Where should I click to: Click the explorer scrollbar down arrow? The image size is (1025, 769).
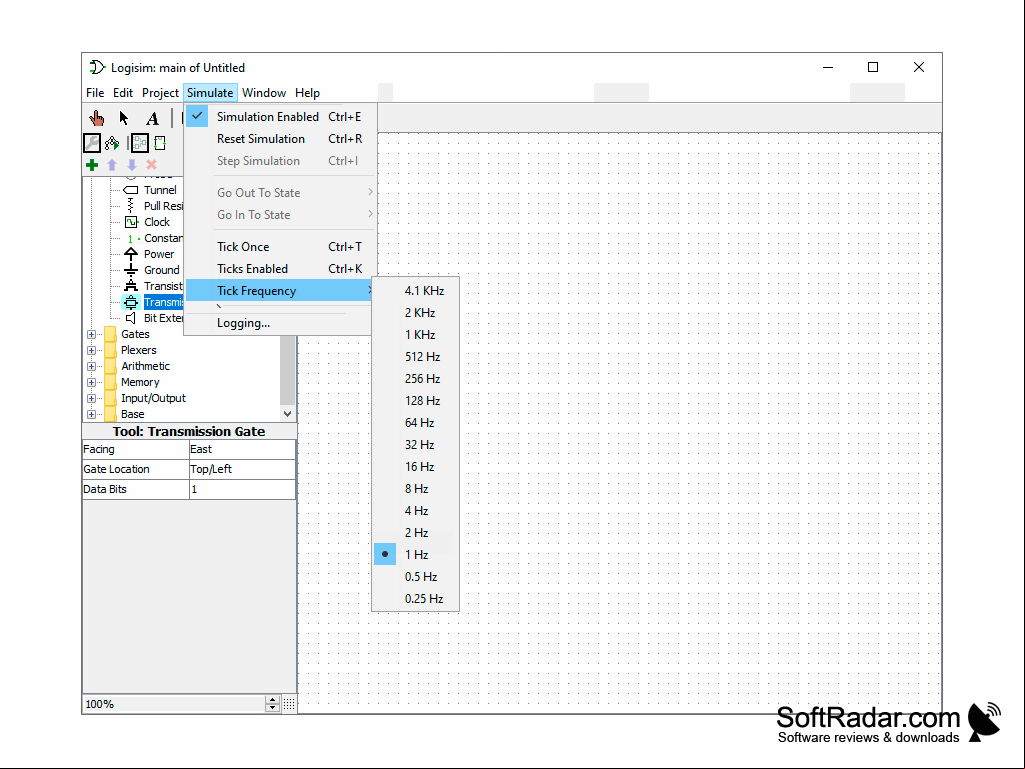(x=287, y=414)
